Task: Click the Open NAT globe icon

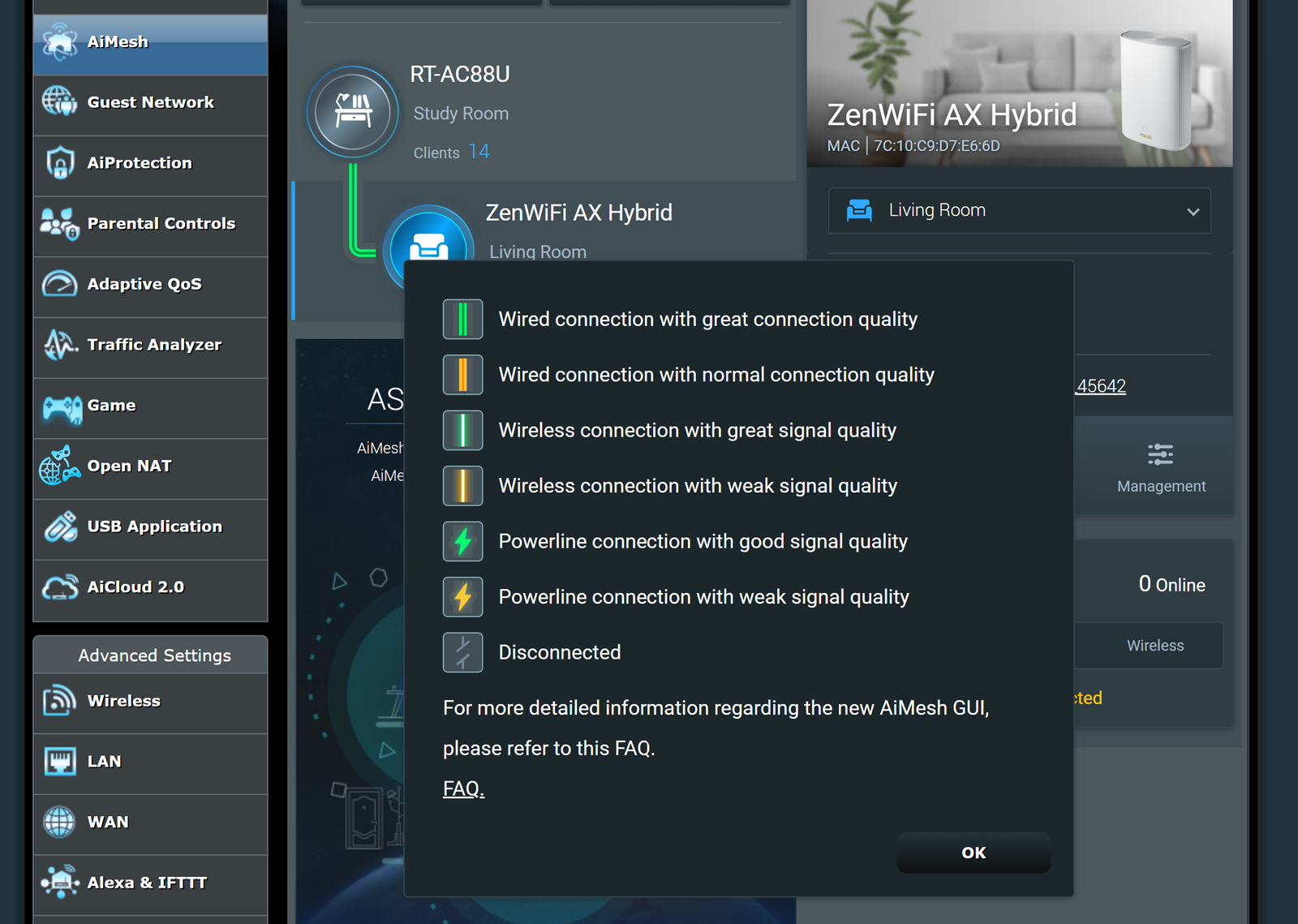Action: coord(60,466)
